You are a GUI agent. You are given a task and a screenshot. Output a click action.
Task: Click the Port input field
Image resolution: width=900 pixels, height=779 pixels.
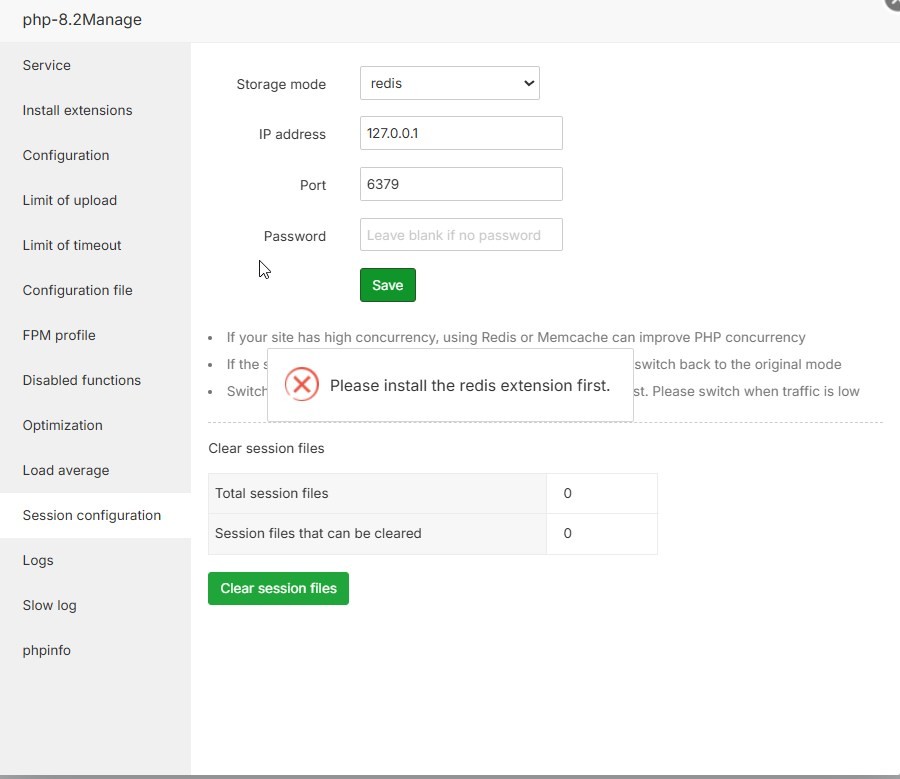coord(461,184)
